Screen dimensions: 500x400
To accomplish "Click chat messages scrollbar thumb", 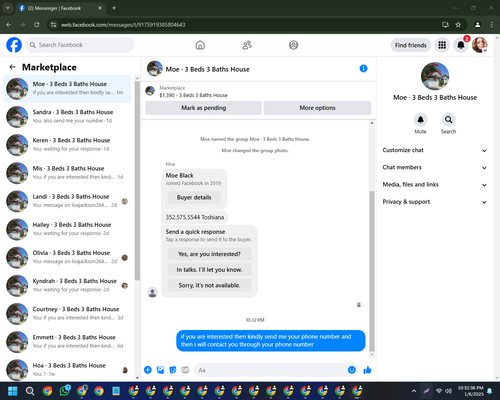I will pos(372,271).
